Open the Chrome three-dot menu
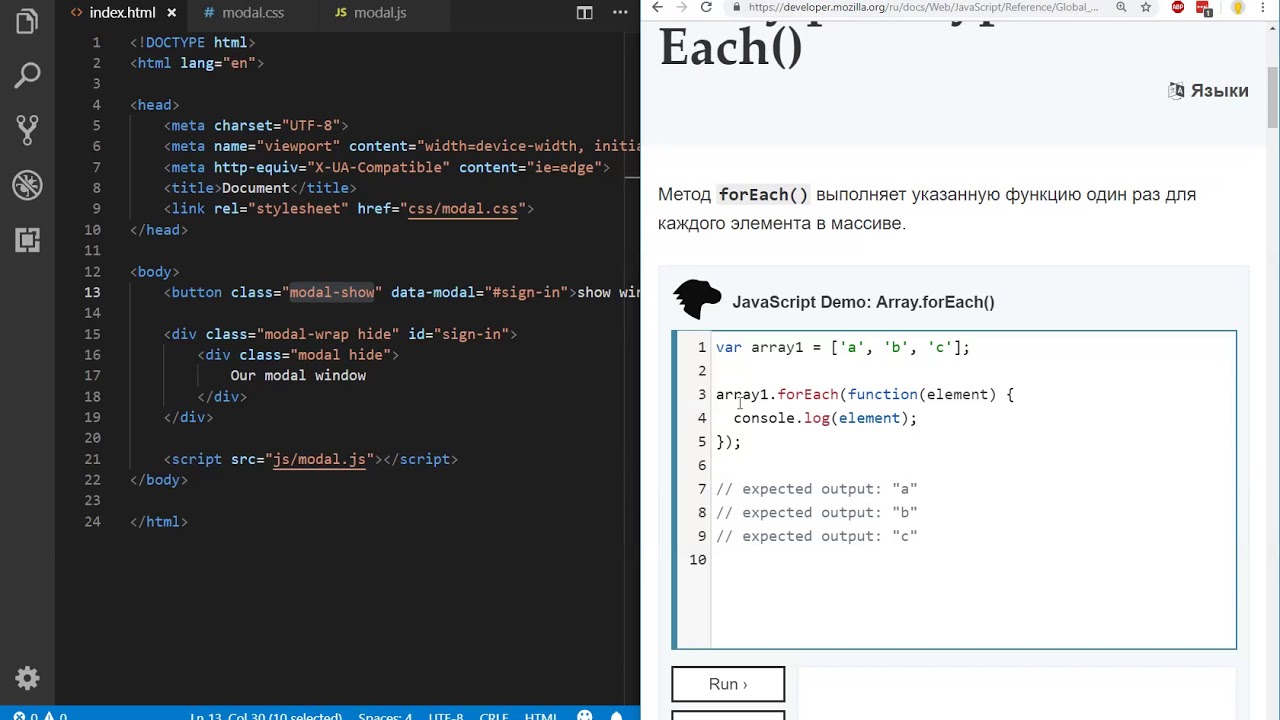 (1265, 7)
